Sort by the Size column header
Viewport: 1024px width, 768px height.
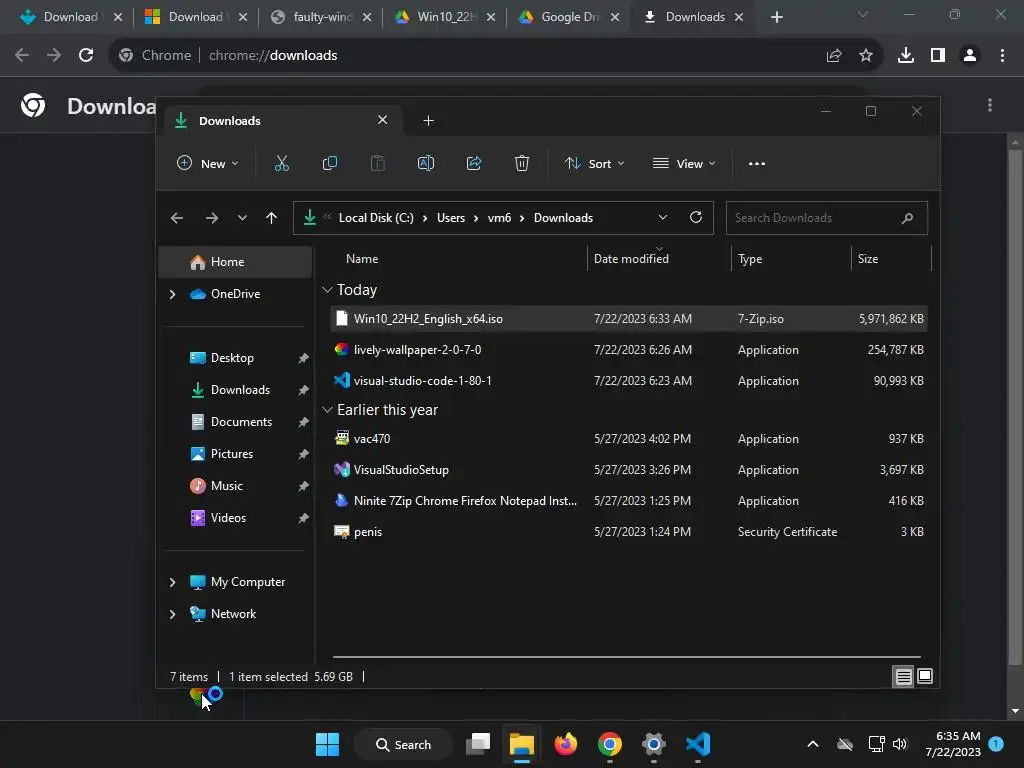tap(890, 259)
